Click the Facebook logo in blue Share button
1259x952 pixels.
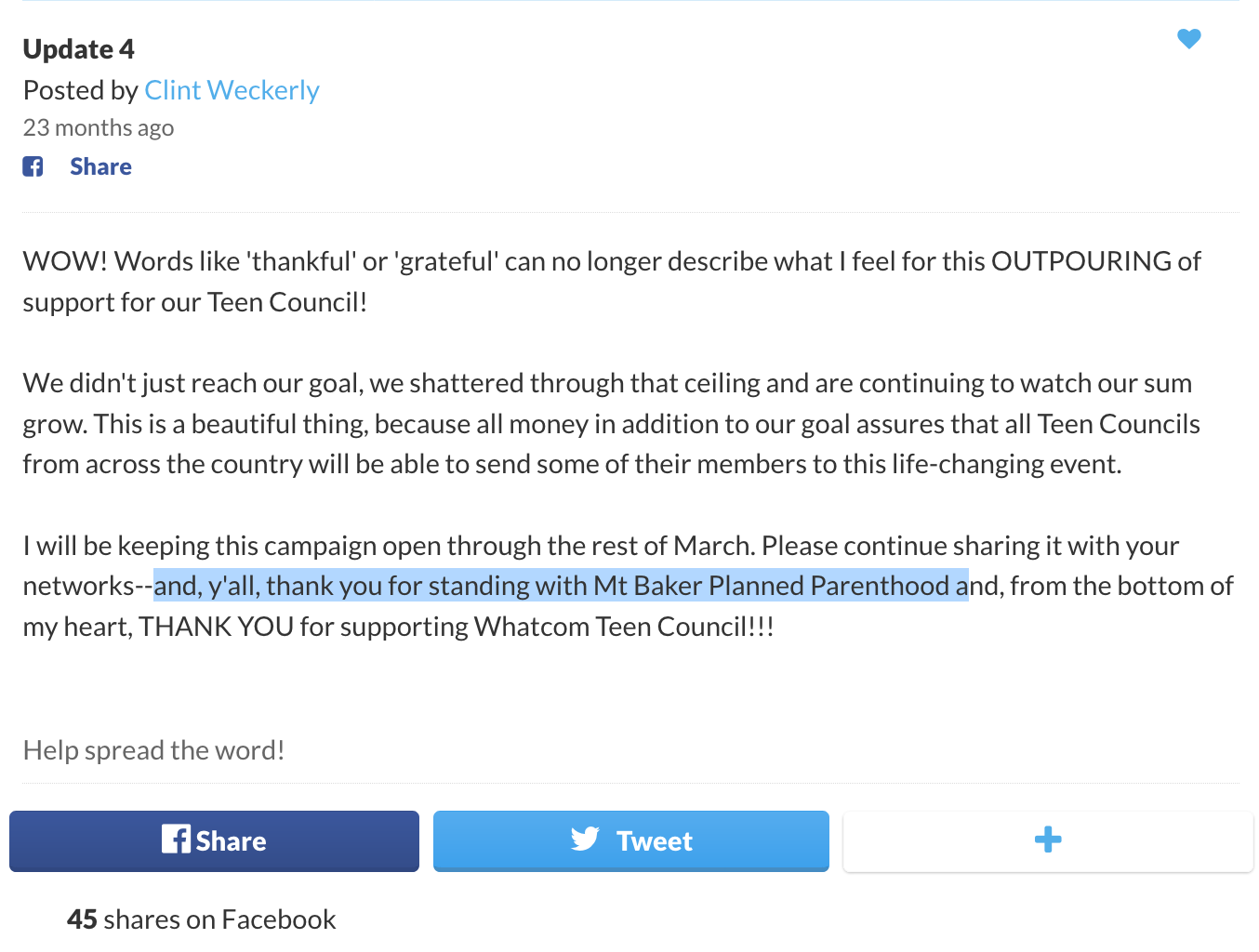(176, 840)
